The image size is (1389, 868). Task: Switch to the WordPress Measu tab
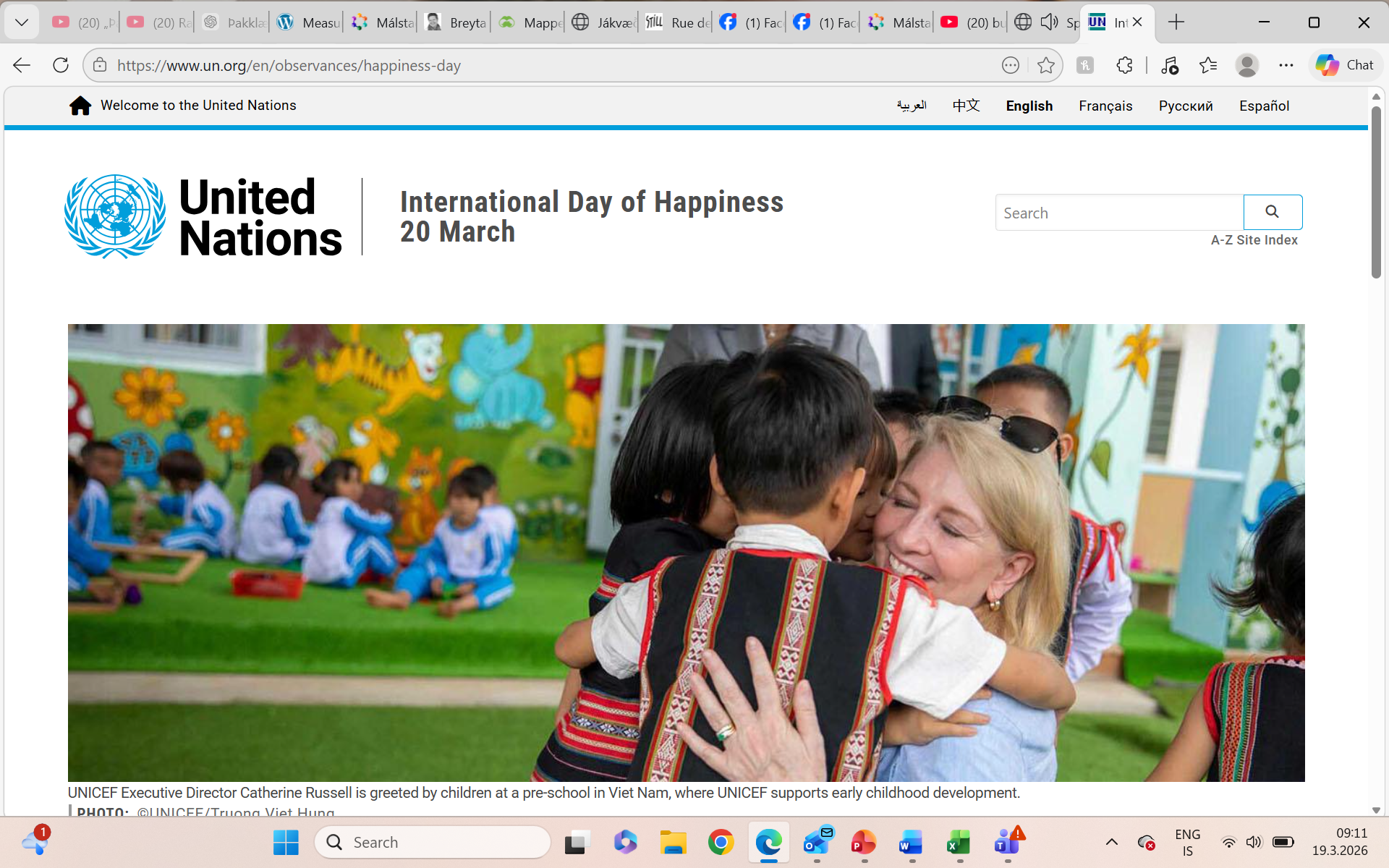308,22
